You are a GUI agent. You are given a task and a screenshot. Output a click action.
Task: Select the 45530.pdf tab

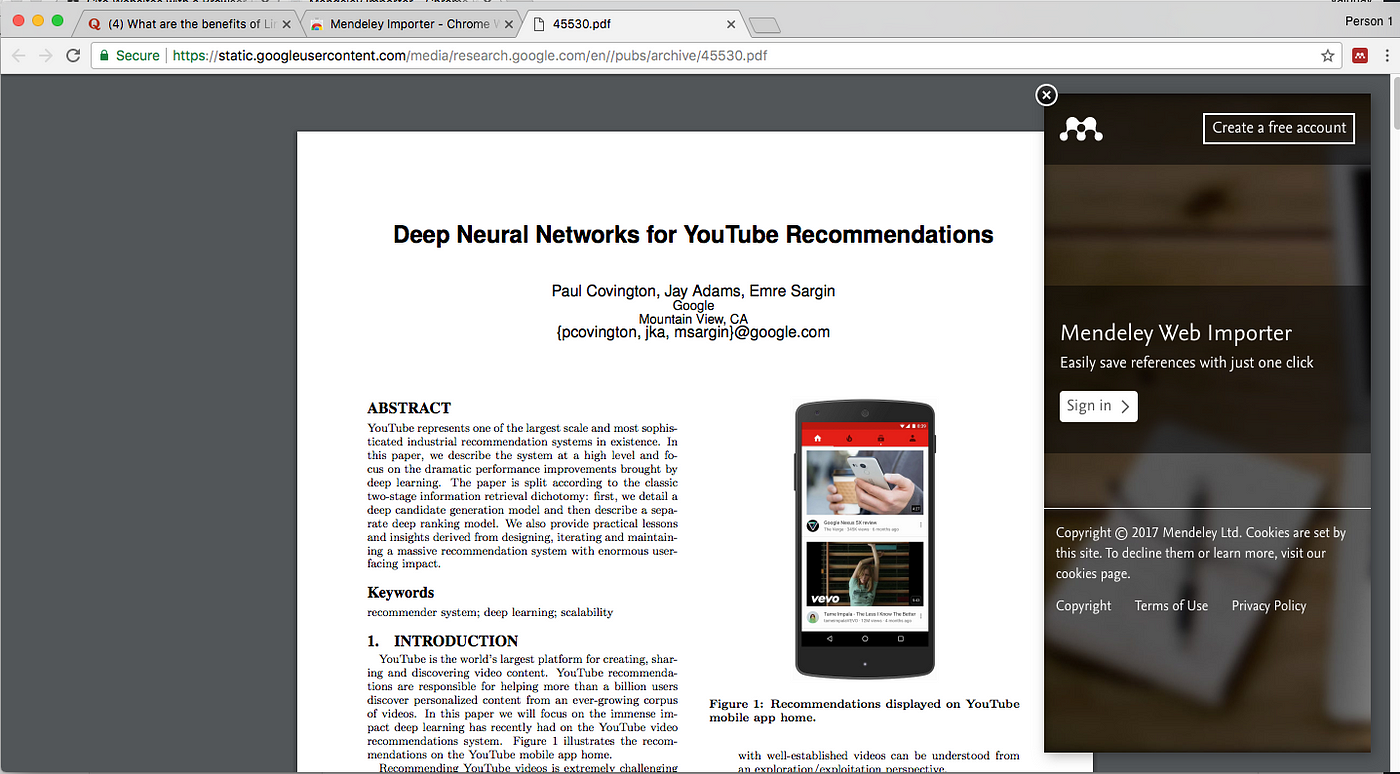pos(634,24)
